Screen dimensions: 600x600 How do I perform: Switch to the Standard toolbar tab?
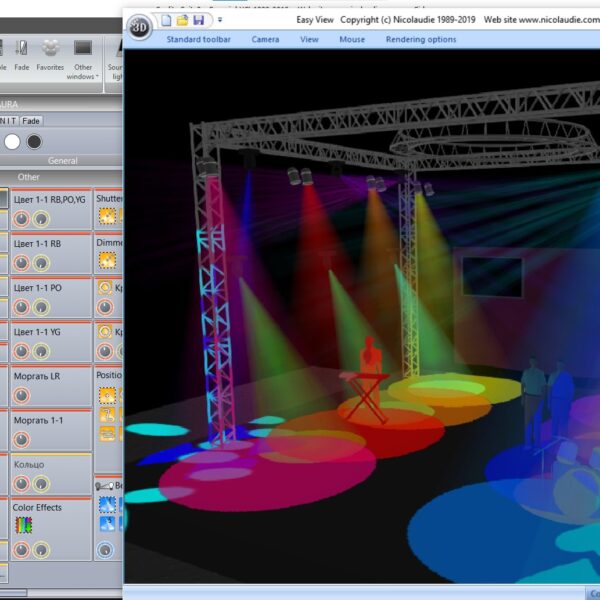pyautogui.click(x=199, y=39)
